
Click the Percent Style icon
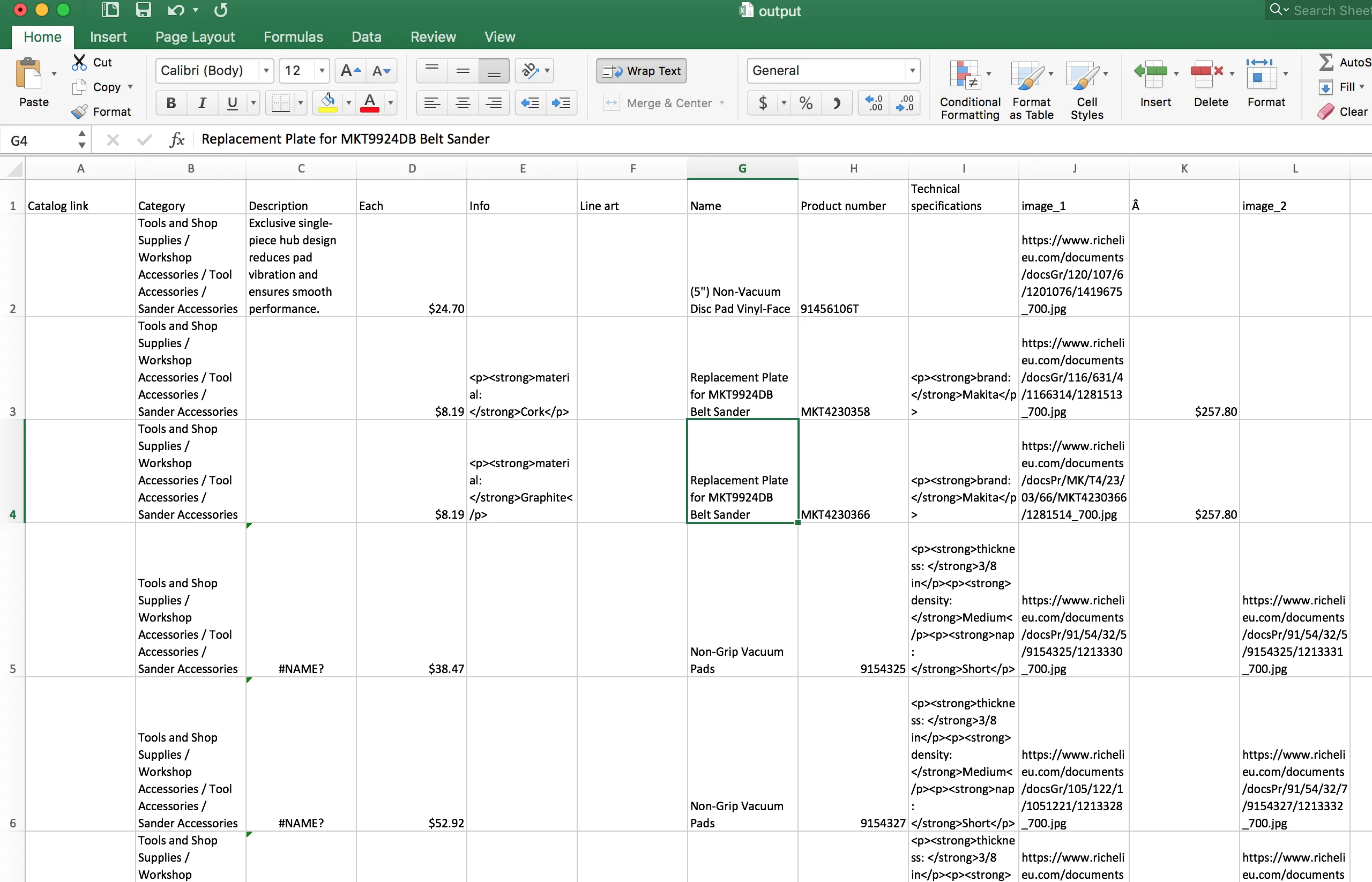806,103
